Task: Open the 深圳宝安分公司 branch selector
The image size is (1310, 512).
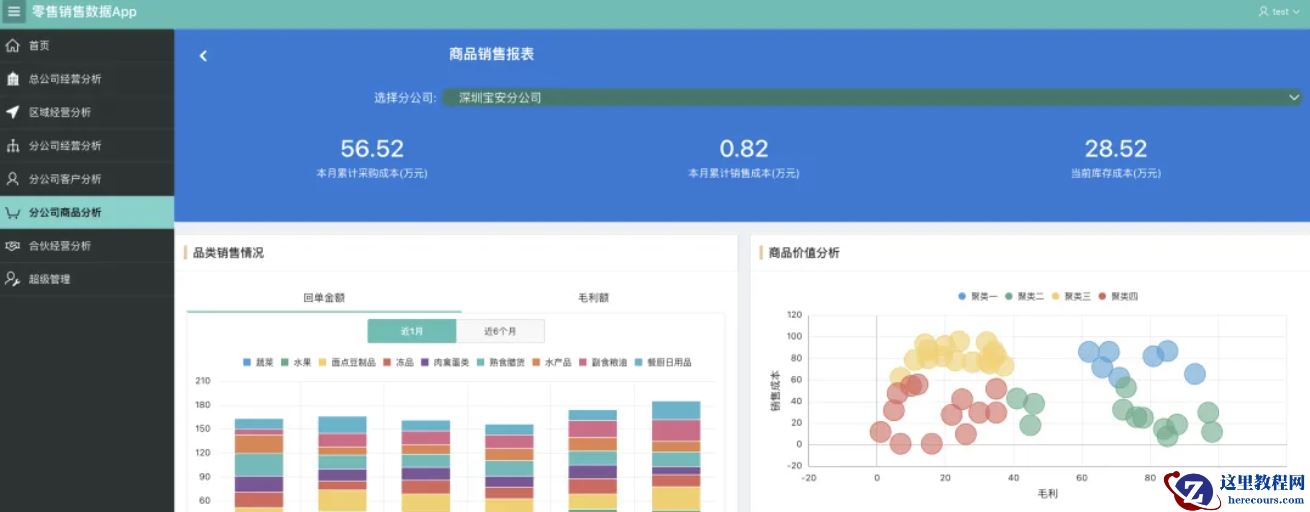Action: pyautogui.click(x=872, y=98)
